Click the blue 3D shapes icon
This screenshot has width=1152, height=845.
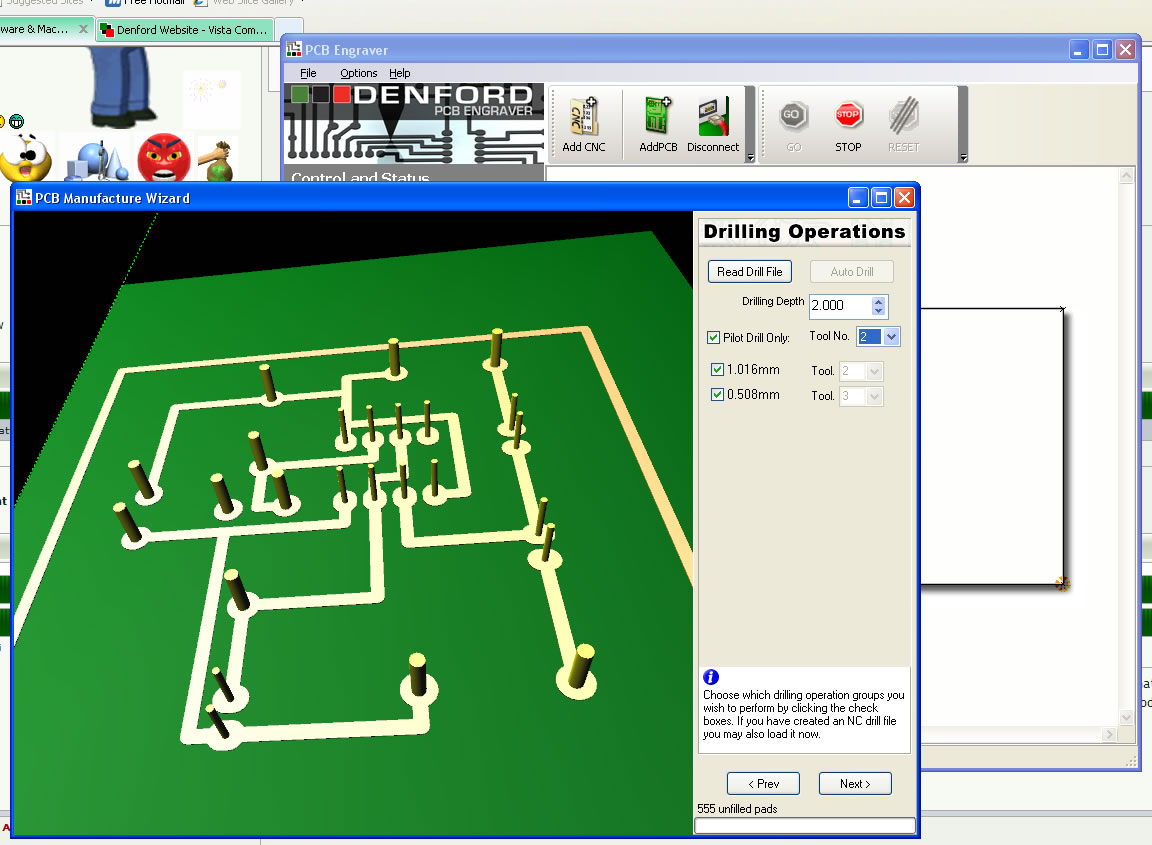pyautogui.click(x=97, y=161)
